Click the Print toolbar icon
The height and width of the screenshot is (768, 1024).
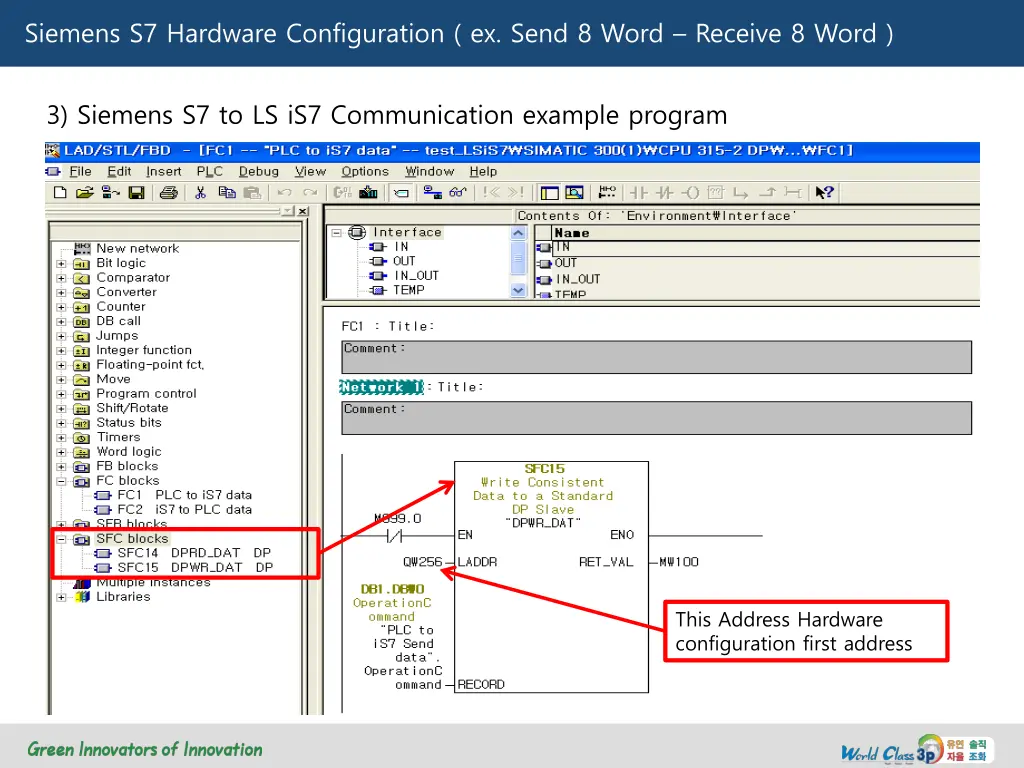169,193
